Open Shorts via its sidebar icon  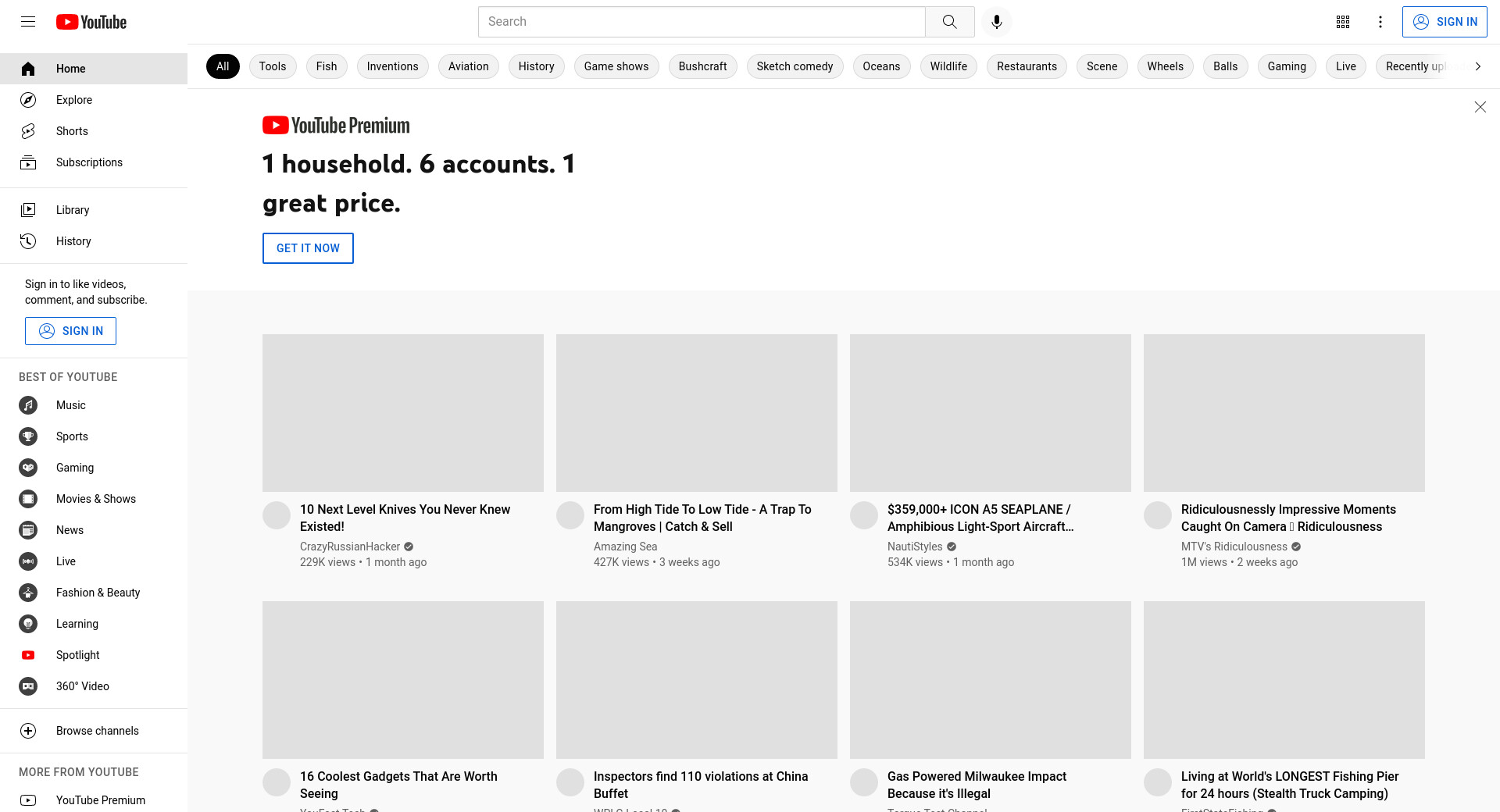28,131
